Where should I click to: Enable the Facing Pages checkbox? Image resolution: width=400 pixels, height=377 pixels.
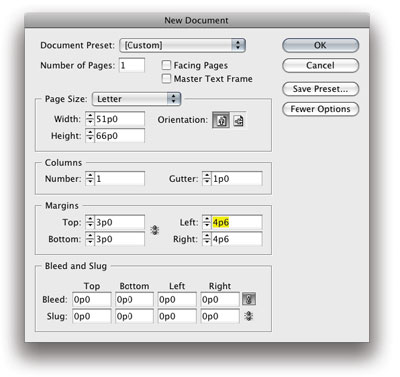166,65
